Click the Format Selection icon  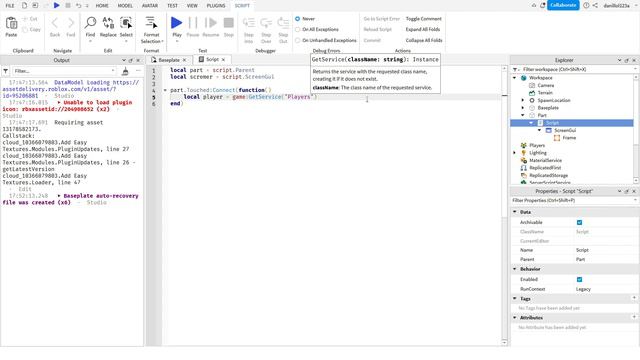click(x=151, y=23)
